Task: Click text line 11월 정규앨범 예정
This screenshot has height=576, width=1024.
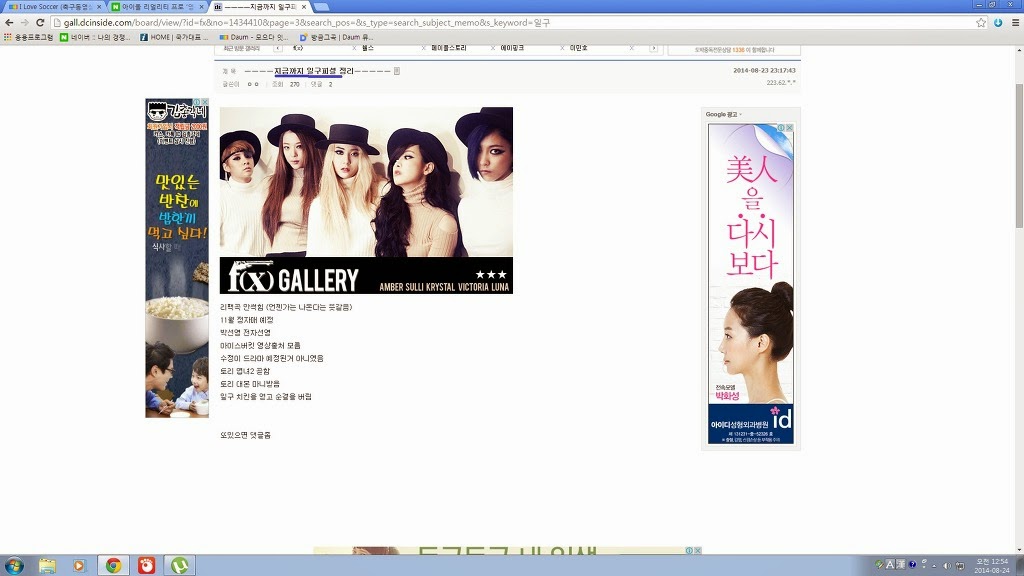Action: (x=247, y=320)
